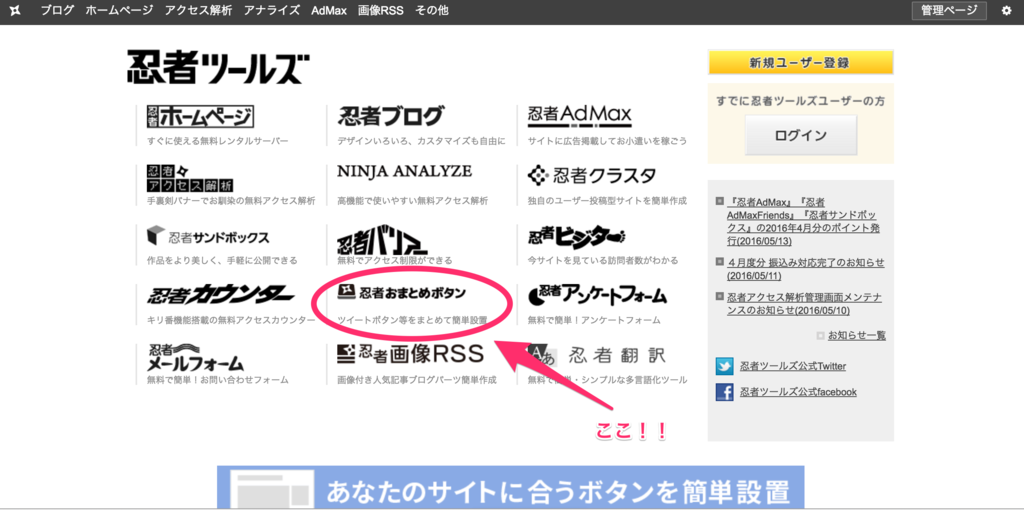Open 忍者ビジター logo
The width and height of the screenshot is (1024, 510).
click(x=577, y=236)
